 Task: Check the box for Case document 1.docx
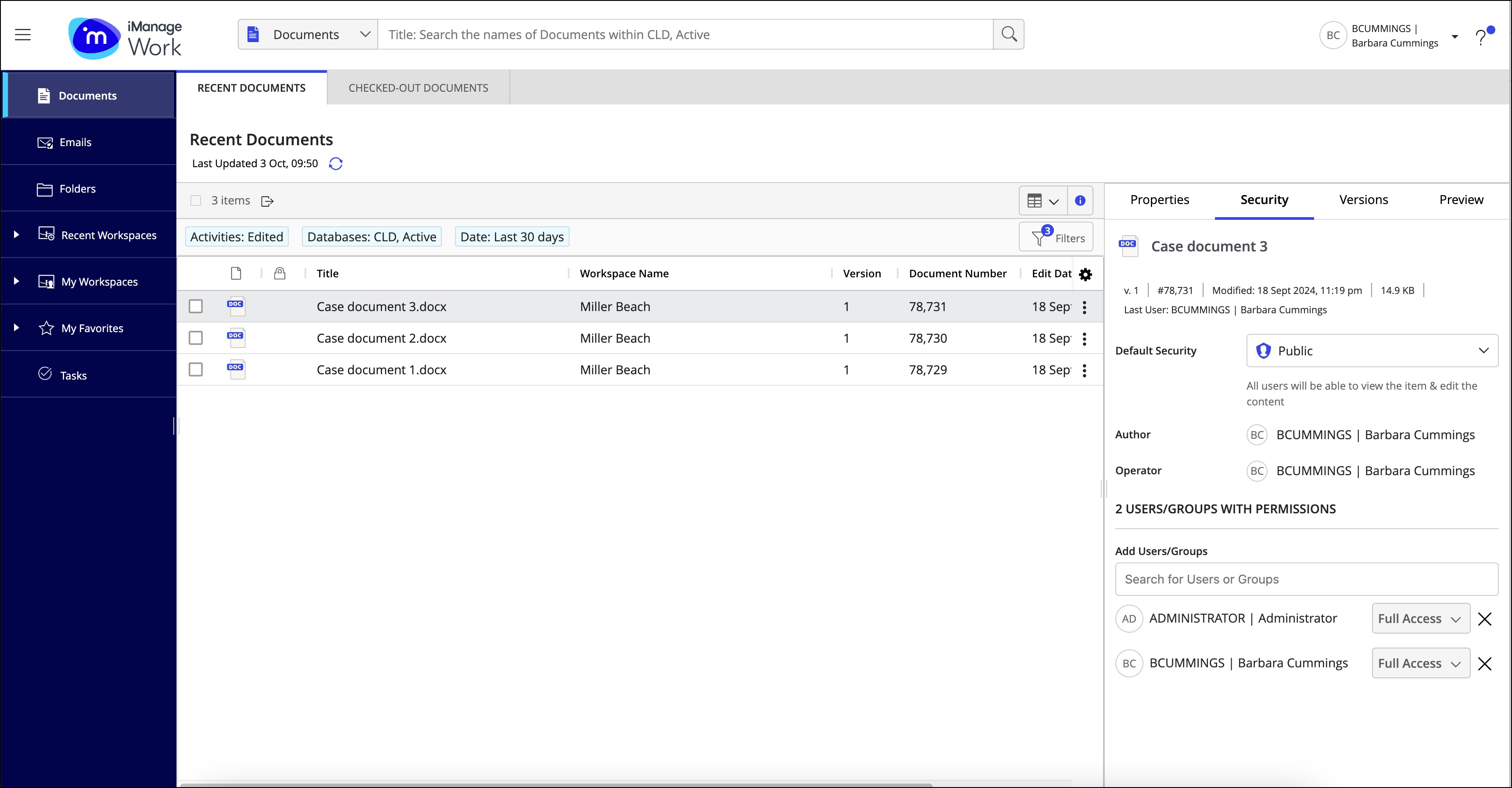[x=195, y=370]
